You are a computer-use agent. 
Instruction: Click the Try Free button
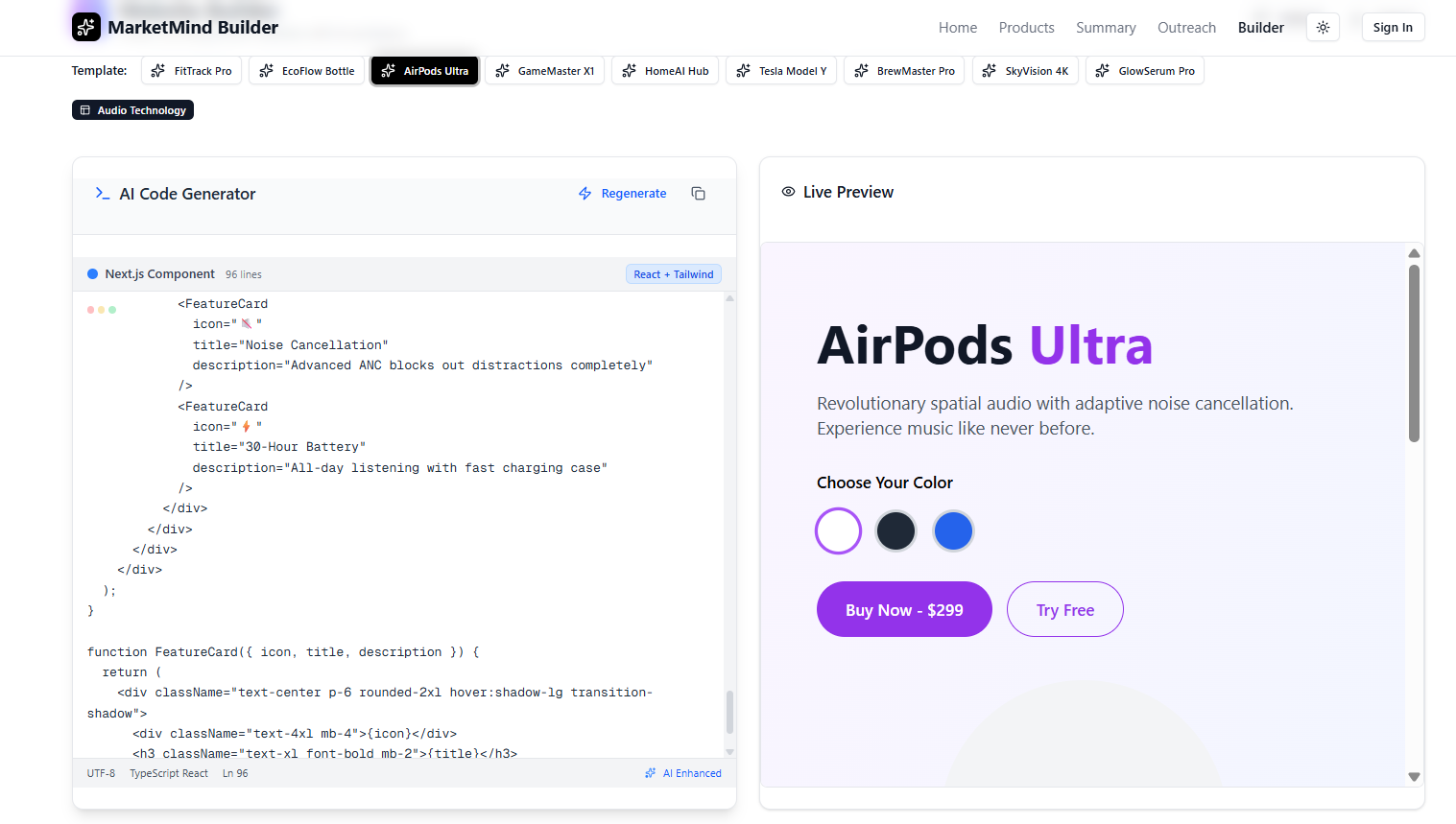[x=1065, y=609]
